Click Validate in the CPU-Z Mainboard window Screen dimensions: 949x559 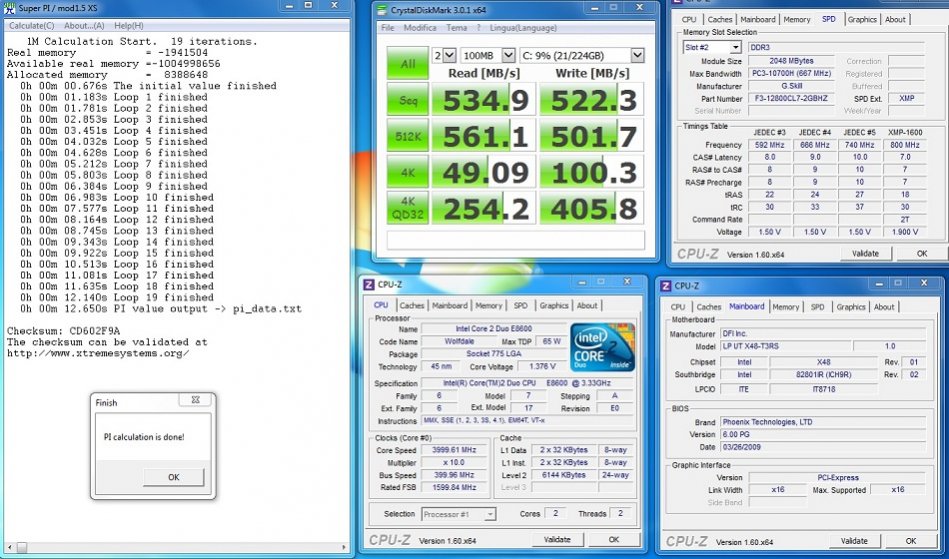854,540
